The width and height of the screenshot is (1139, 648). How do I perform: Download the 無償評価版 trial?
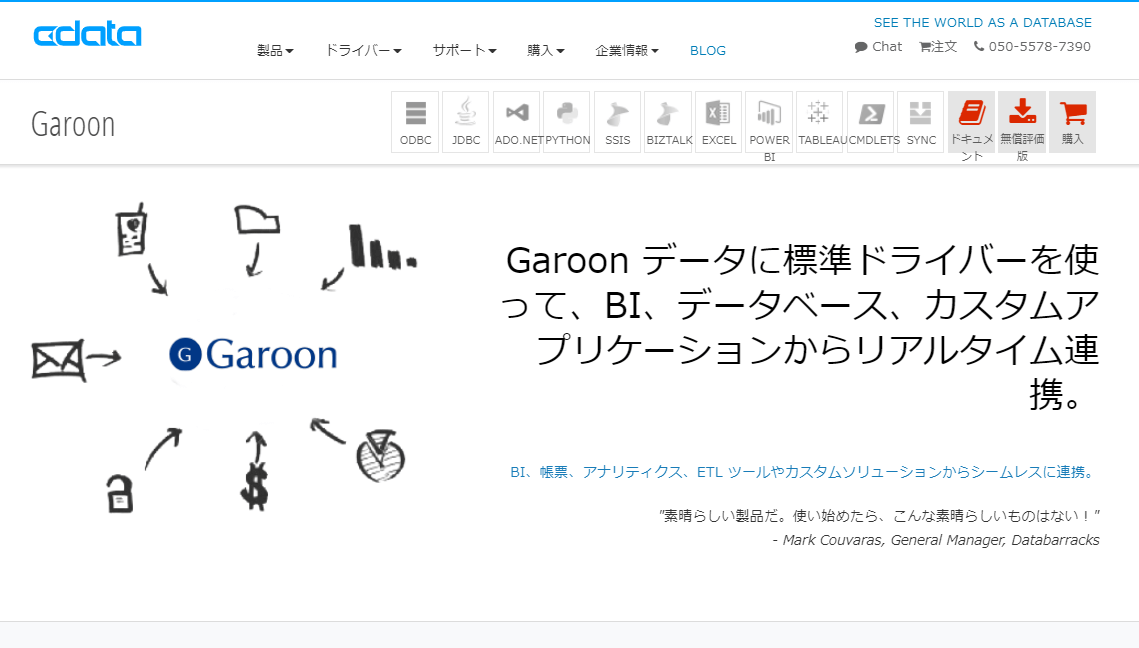click(1022, 122)
